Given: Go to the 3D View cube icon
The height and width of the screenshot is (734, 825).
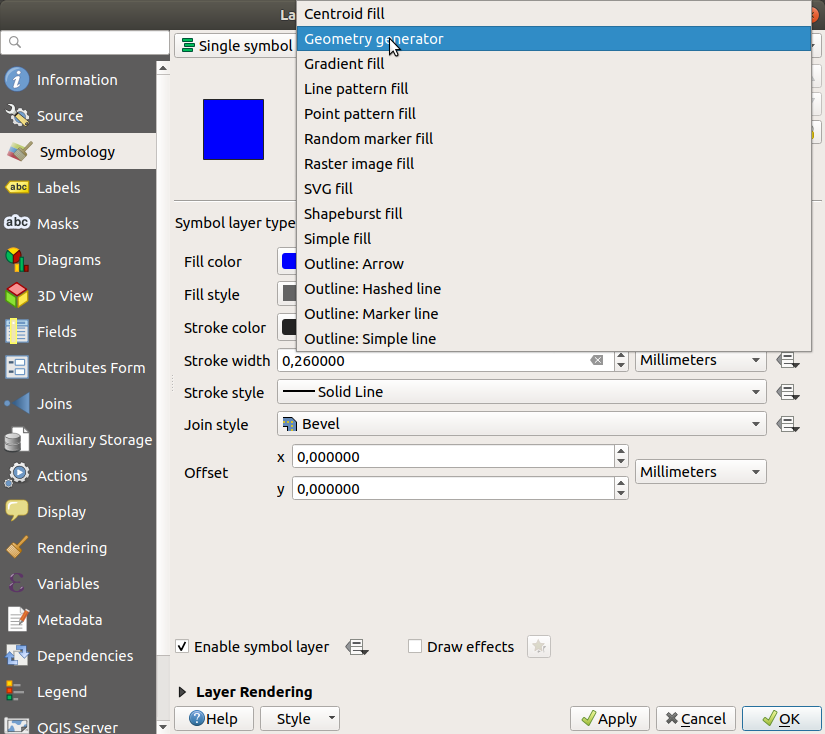Looking at the screenshot, I should [17, 296].
